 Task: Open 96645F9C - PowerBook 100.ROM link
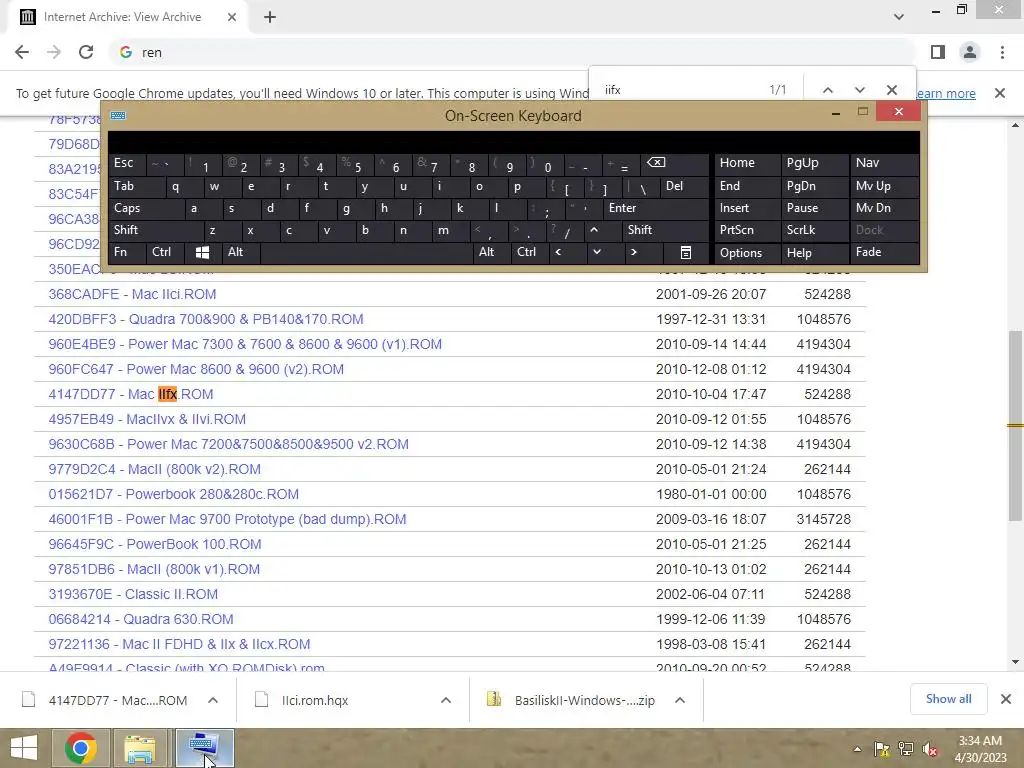pos(155,544)
